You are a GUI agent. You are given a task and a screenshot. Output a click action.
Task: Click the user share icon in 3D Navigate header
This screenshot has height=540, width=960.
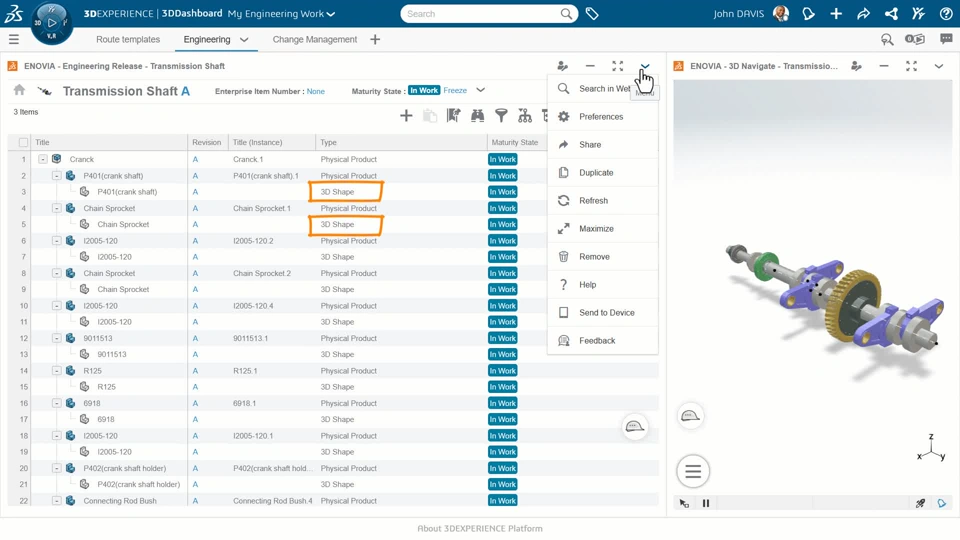[857, 66]
